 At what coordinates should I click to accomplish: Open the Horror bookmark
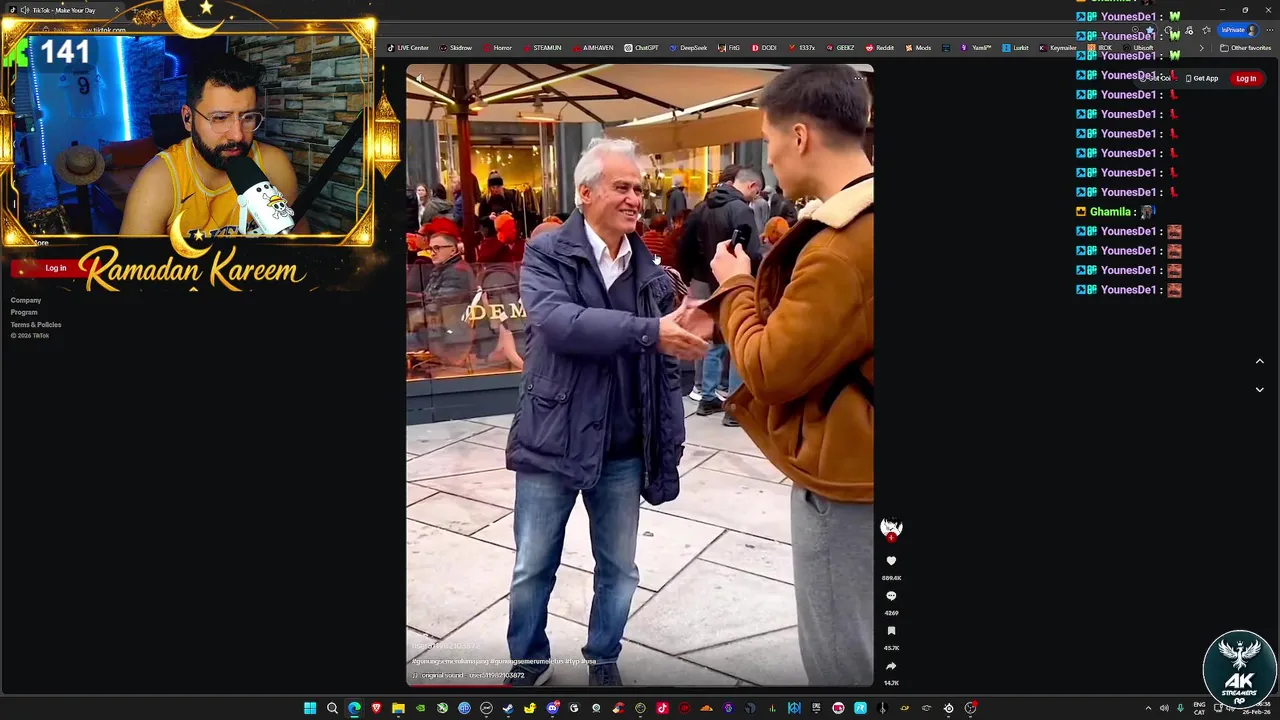coord(497,48)
